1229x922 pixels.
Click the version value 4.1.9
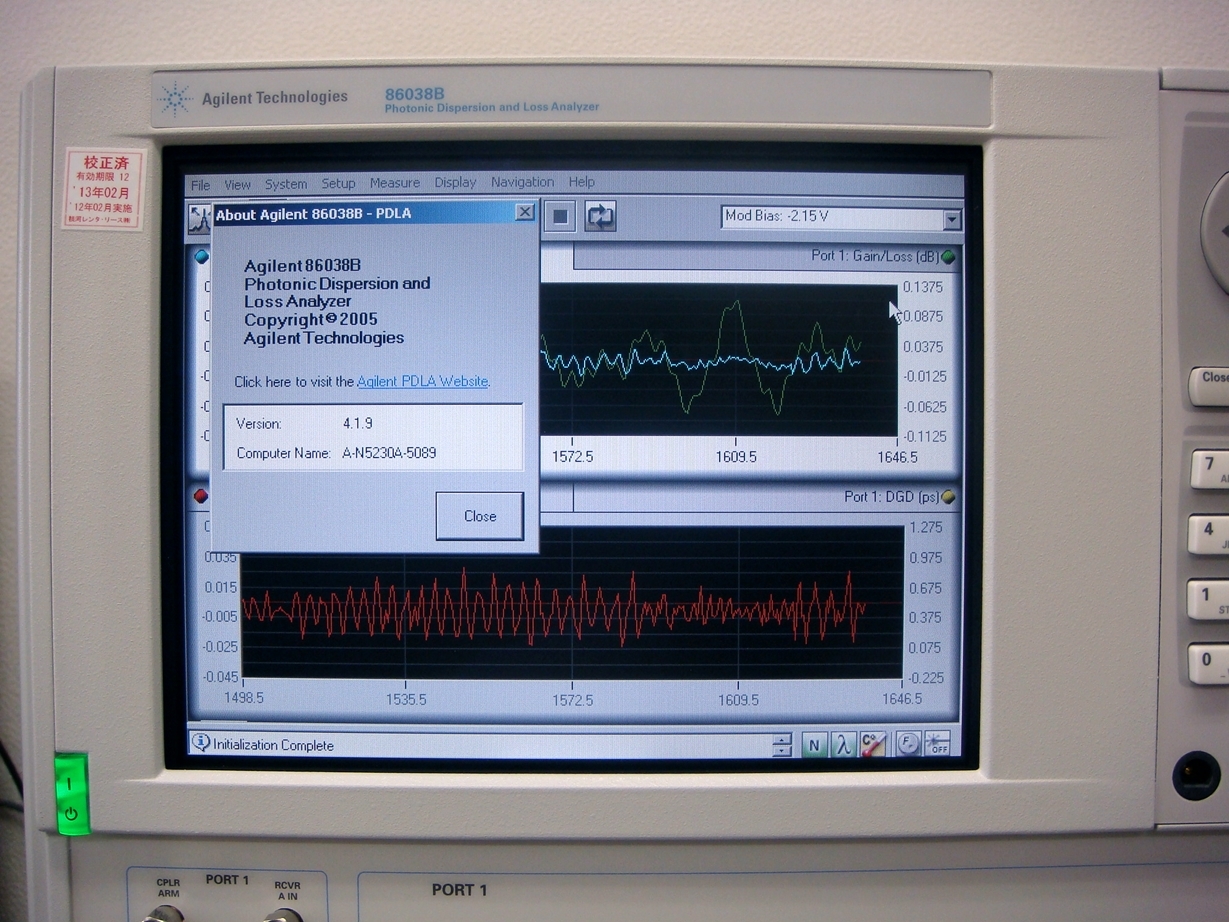click(358, 424)
